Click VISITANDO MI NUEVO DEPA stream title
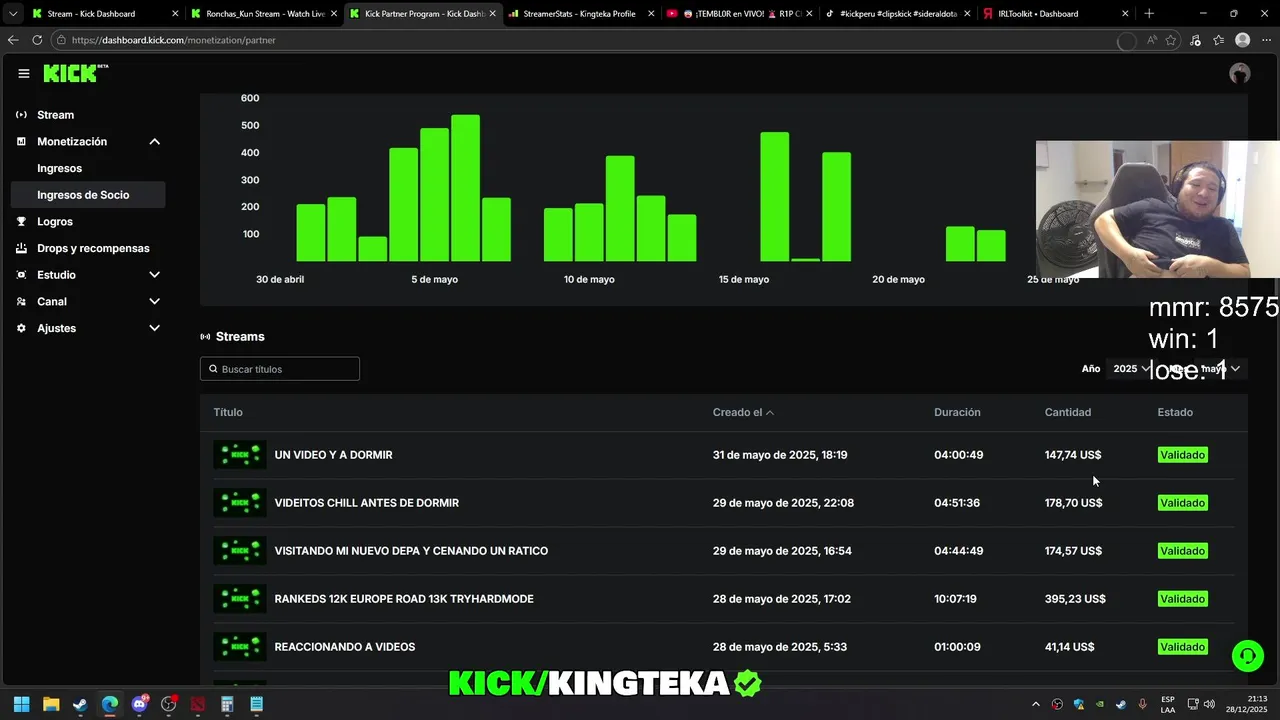This screenshot has height=720, width=1280. [x=411, y=551]
